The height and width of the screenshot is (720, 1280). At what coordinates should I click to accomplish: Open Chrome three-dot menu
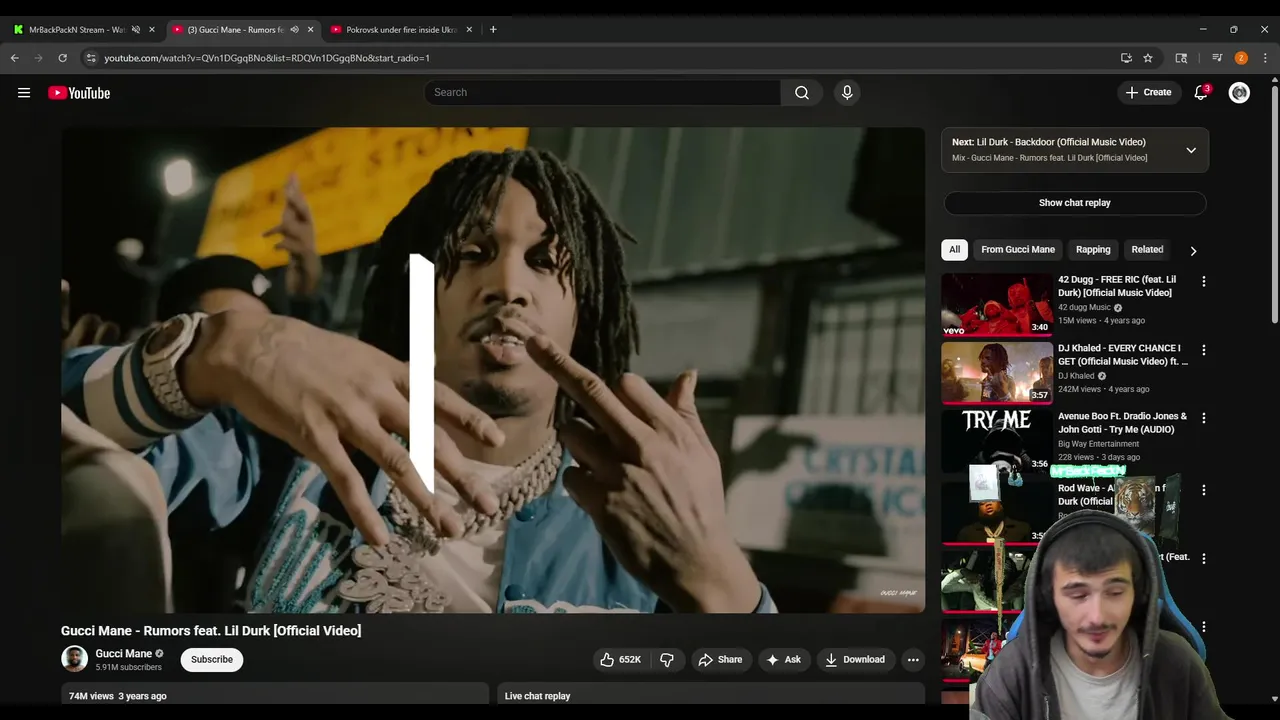tap(1265, 58)
